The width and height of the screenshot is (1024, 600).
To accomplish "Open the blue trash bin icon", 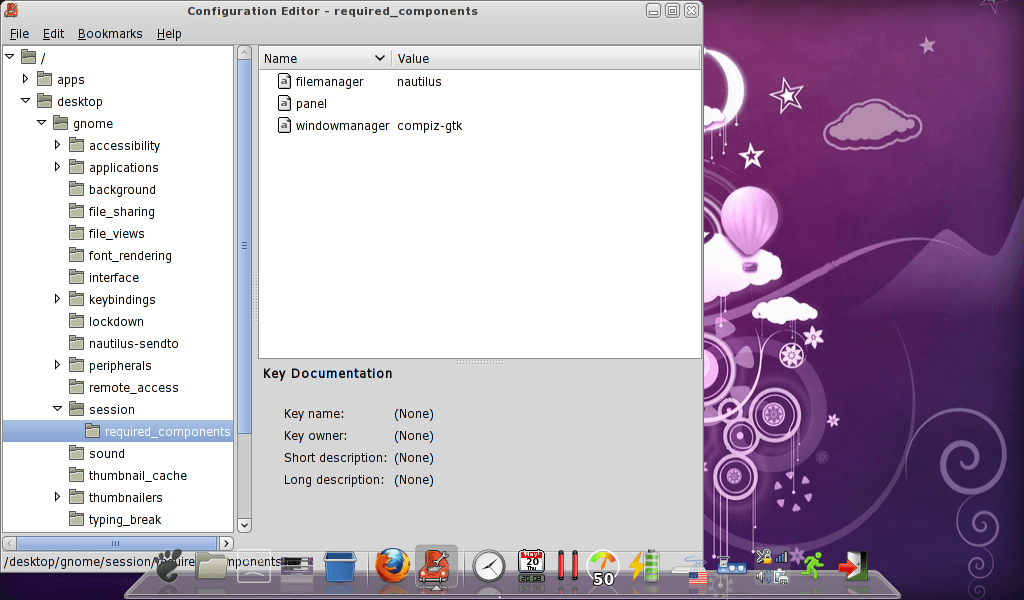I will tap(341, 566).
